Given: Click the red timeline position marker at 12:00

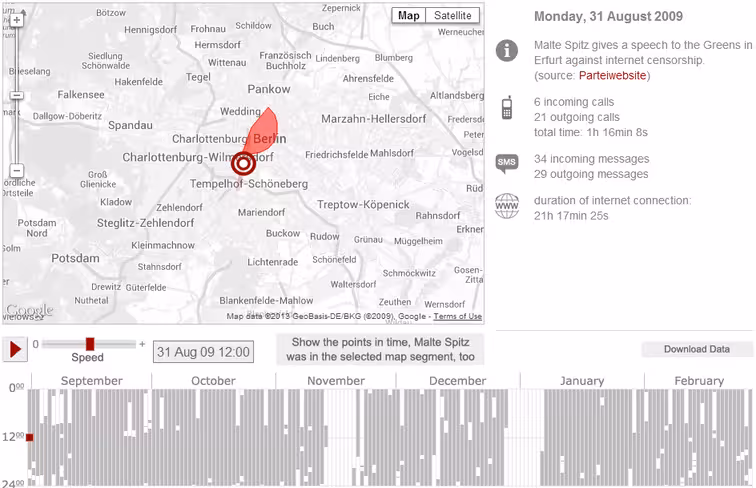Looking at the screenshot, I should coord(29,437).
